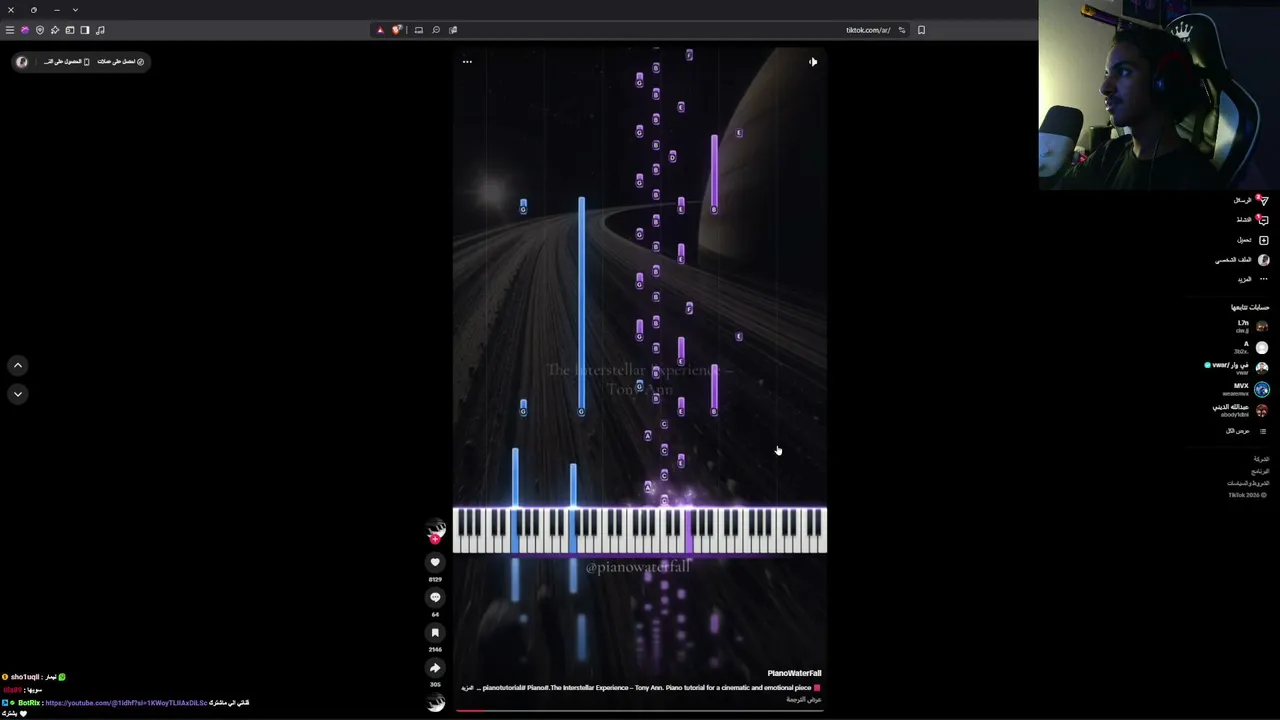This screenshot has height=720, width=1280.
Task: Open the shield icon in browser toolbar
Action: [x=40, y=30]
